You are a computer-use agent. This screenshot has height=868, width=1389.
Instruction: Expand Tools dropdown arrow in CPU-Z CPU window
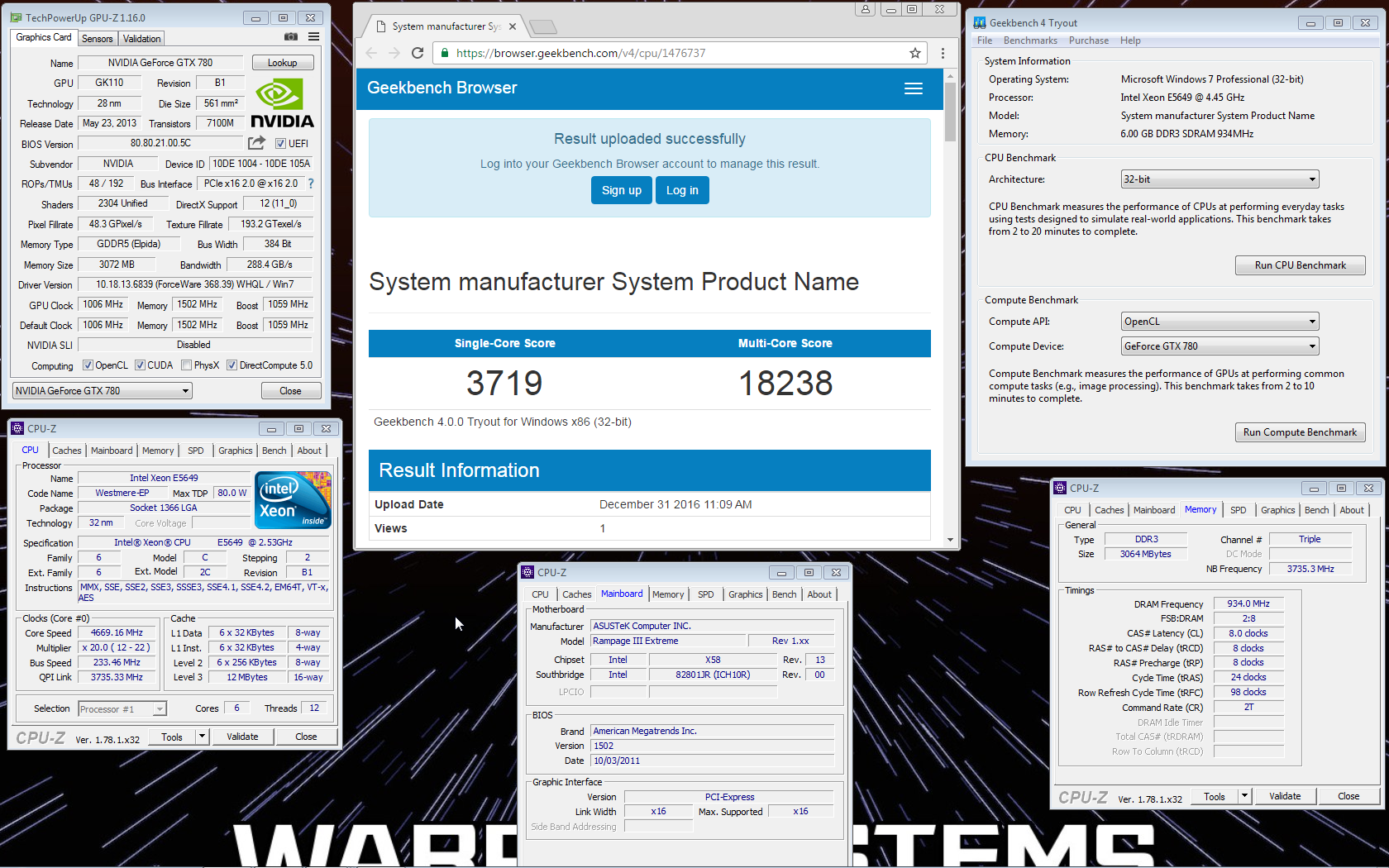(x=202, y=737)
